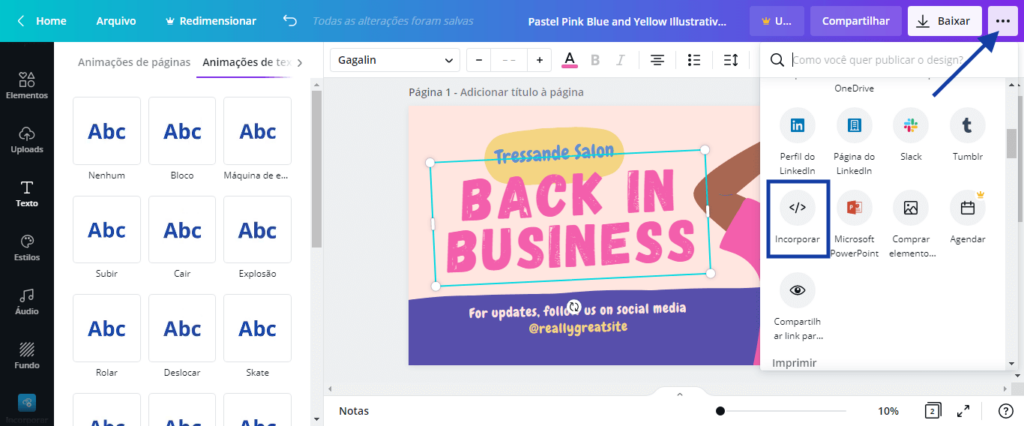Click the OneDrive label in publish list
1024x426 pixels.
854,89
